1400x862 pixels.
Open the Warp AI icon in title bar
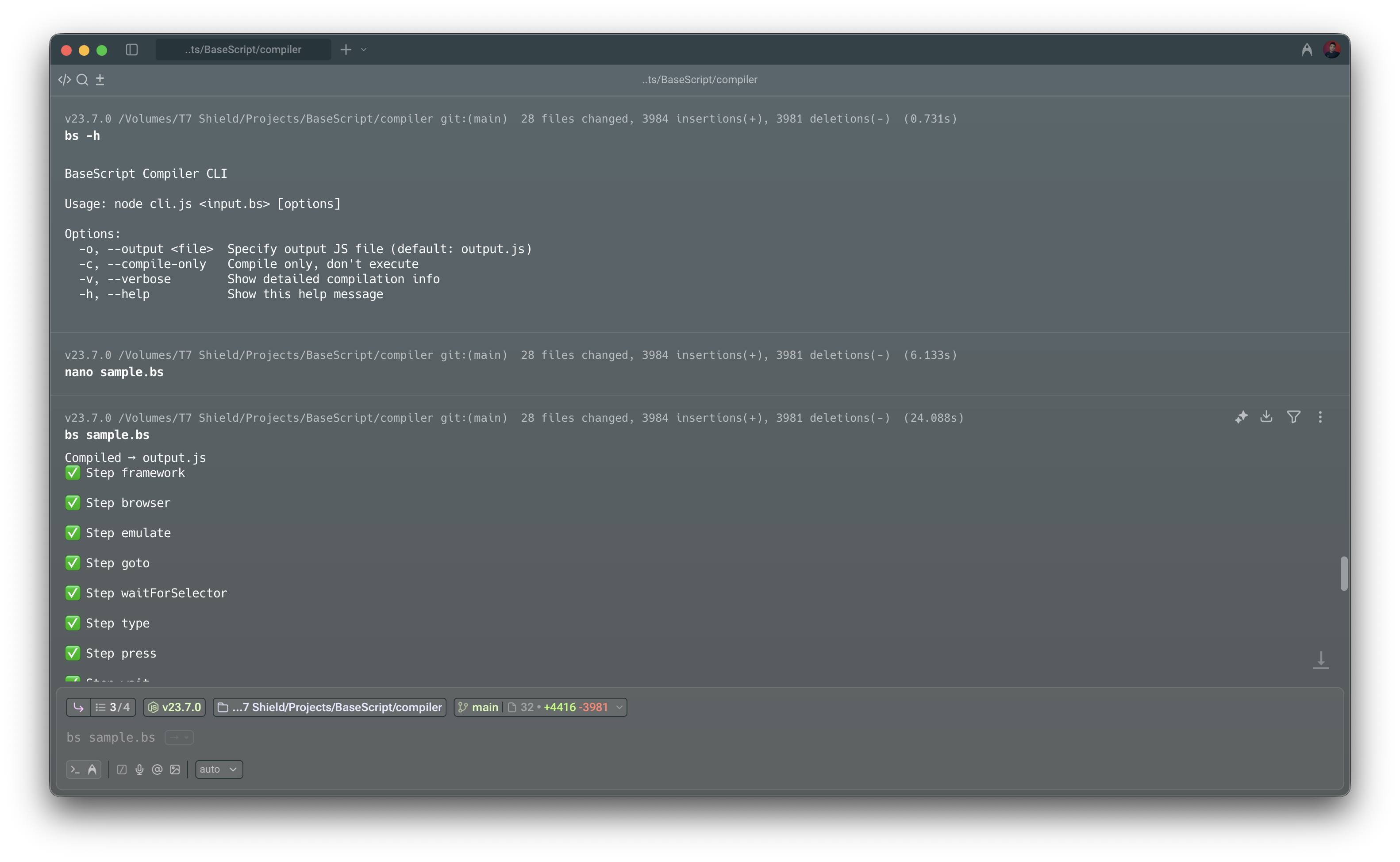tap(1307, 50)
